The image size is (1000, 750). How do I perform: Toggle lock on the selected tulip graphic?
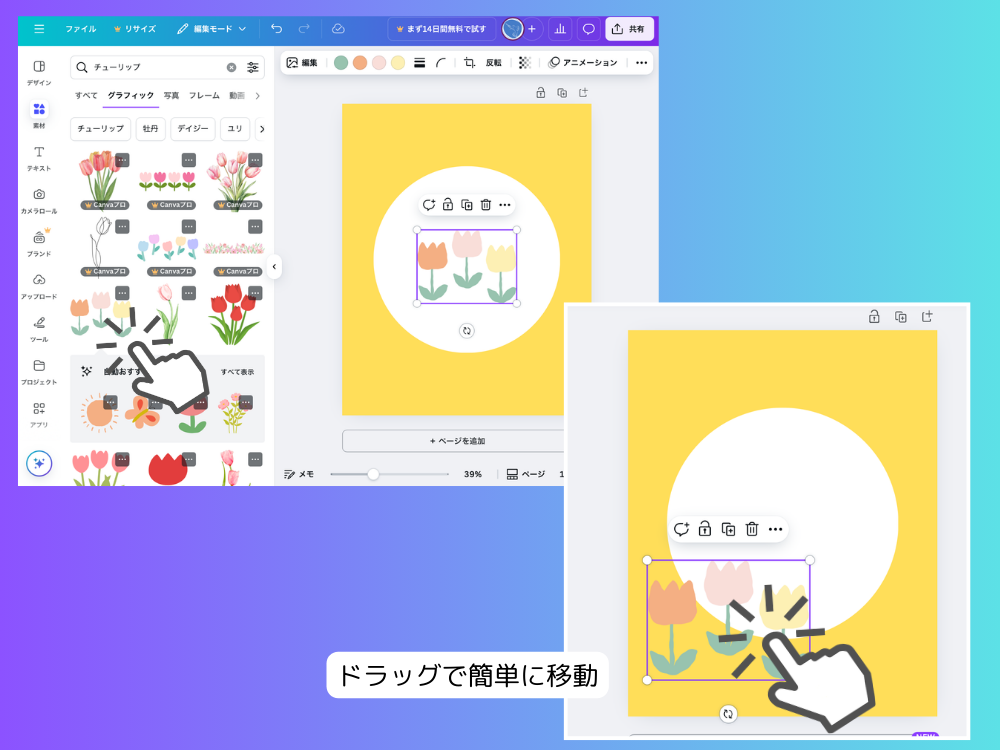[447, 205]
